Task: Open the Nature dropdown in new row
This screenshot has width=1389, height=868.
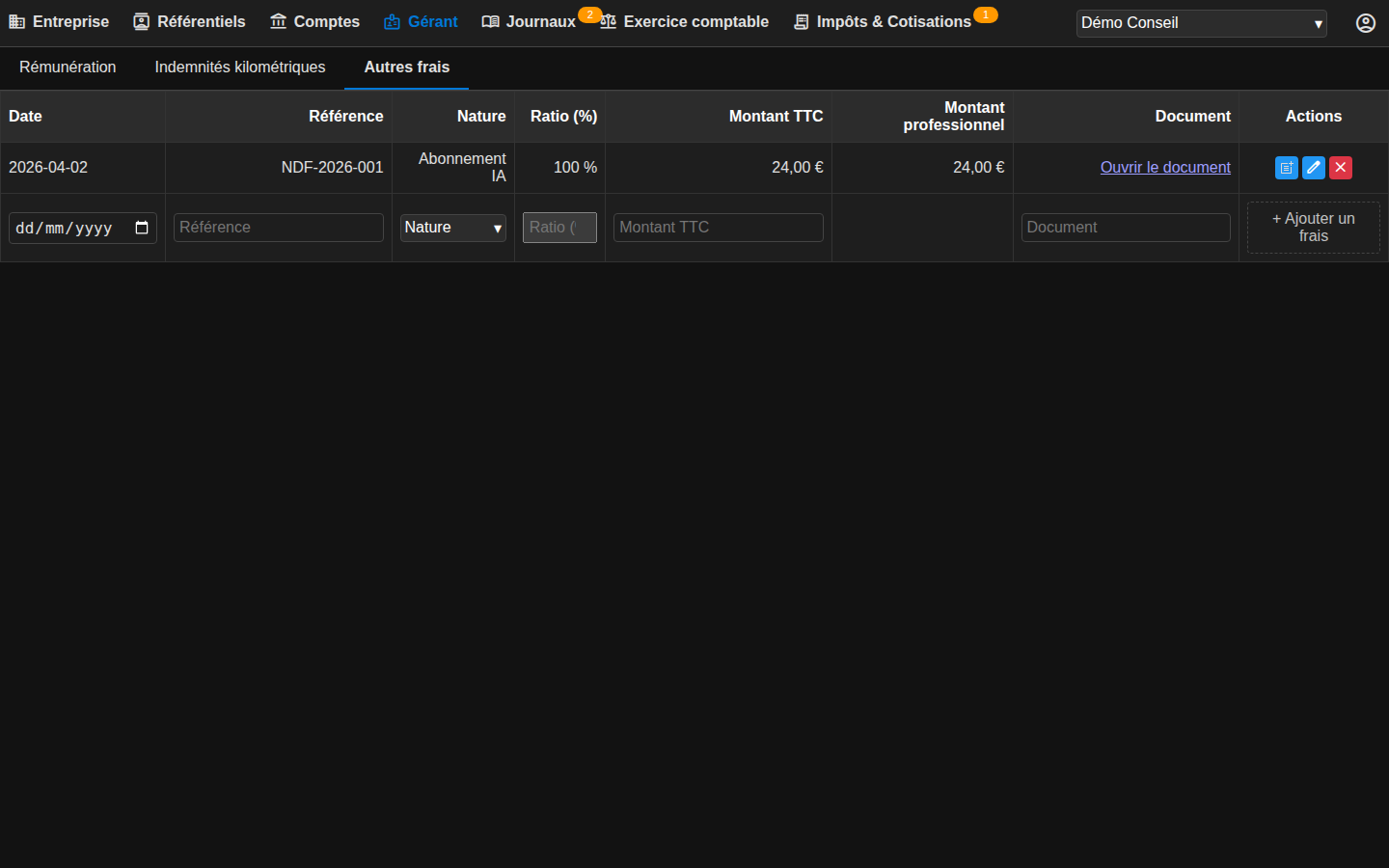Action: tap(453, 228)
